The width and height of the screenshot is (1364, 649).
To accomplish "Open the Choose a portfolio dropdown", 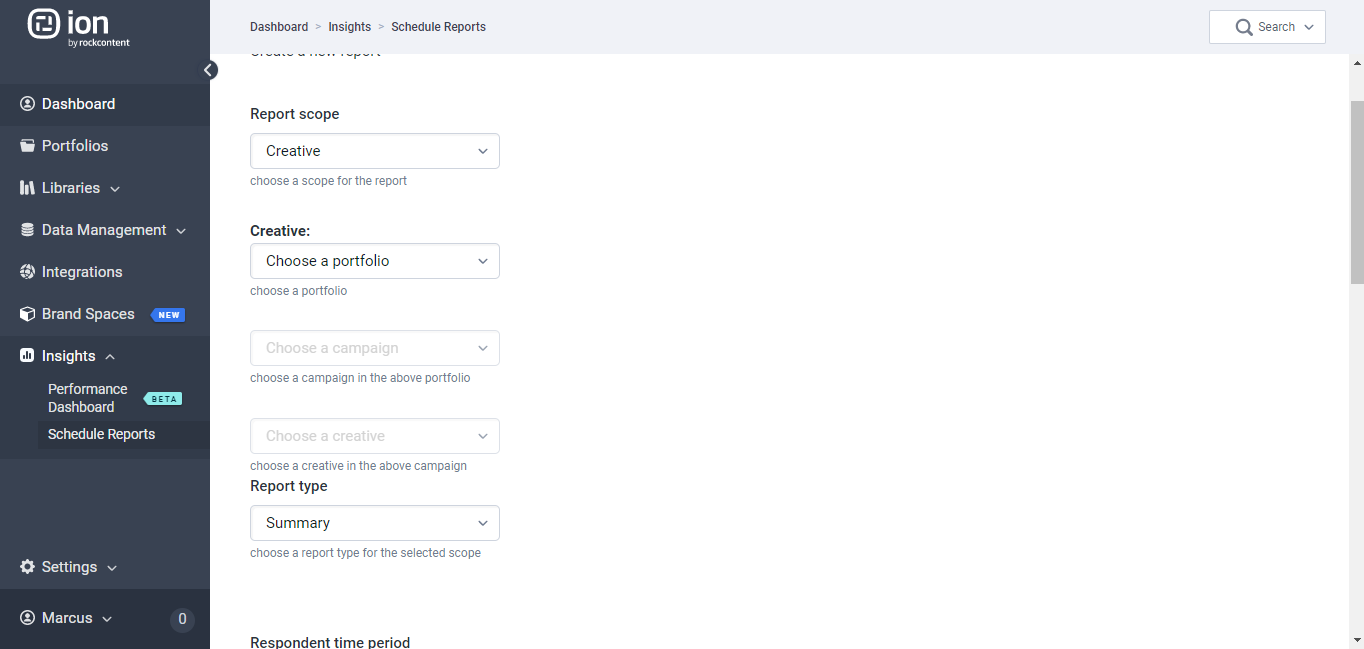I will [x=375, y=261].
